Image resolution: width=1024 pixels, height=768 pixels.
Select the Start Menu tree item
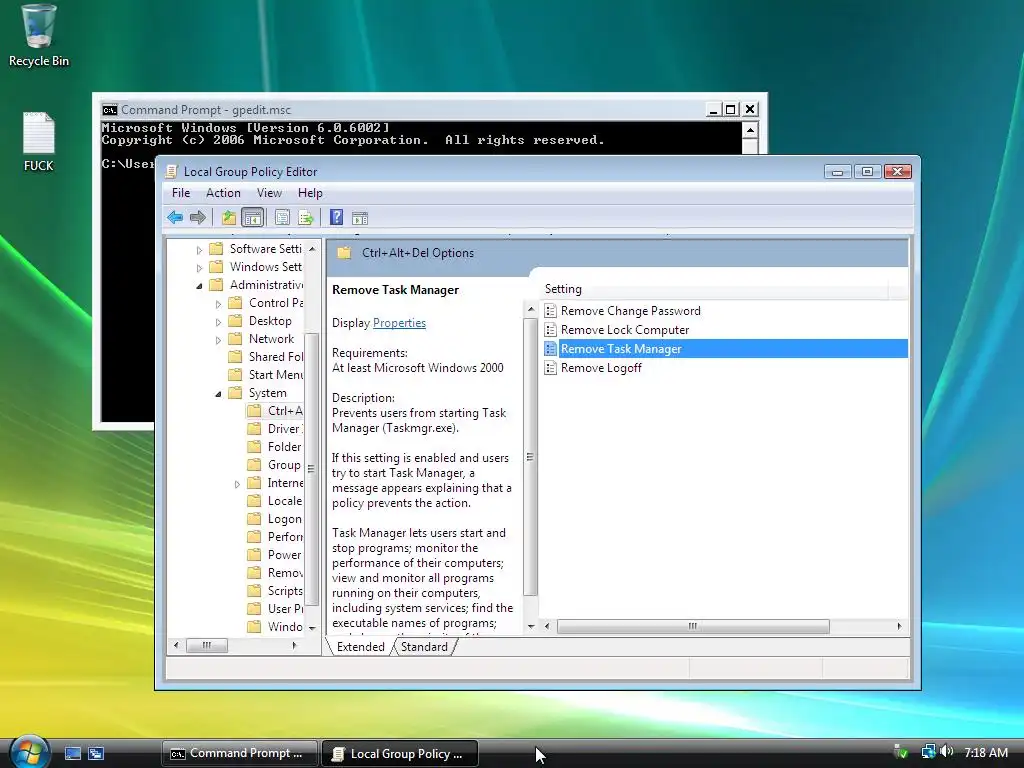click(276, 375)
